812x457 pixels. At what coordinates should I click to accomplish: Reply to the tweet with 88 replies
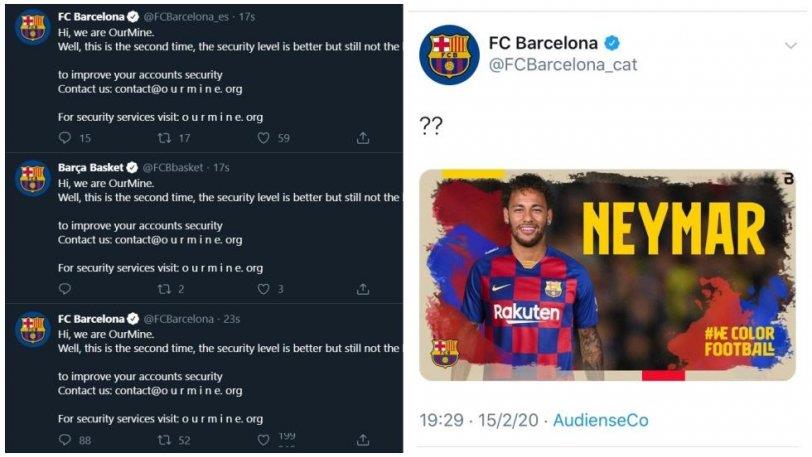coord(65,440)
